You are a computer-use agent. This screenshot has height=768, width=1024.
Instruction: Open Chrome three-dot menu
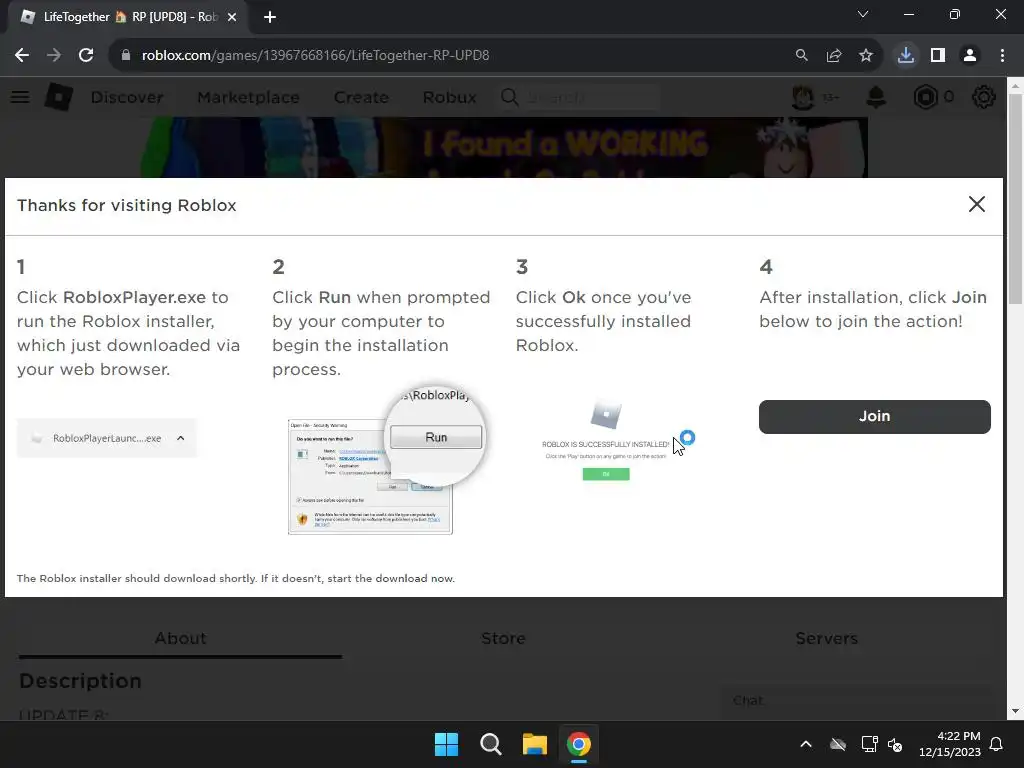point(1002,56)
